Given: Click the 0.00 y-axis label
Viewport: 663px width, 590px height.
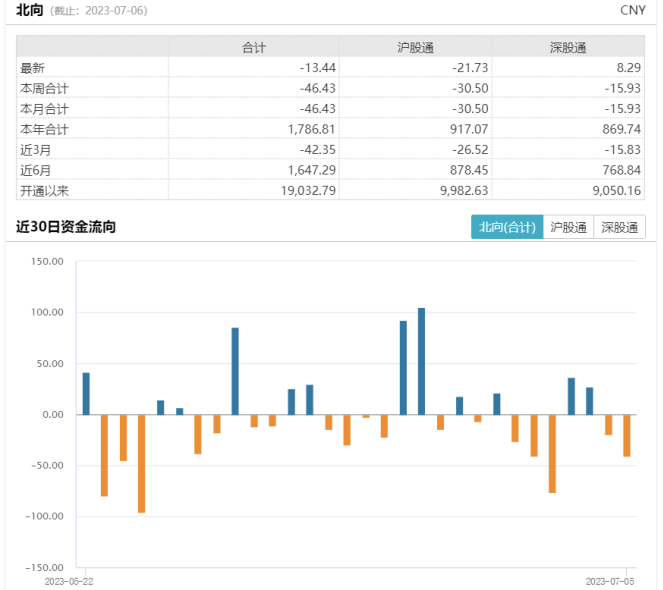Looking at the screenshot, I should coord(53,415).
